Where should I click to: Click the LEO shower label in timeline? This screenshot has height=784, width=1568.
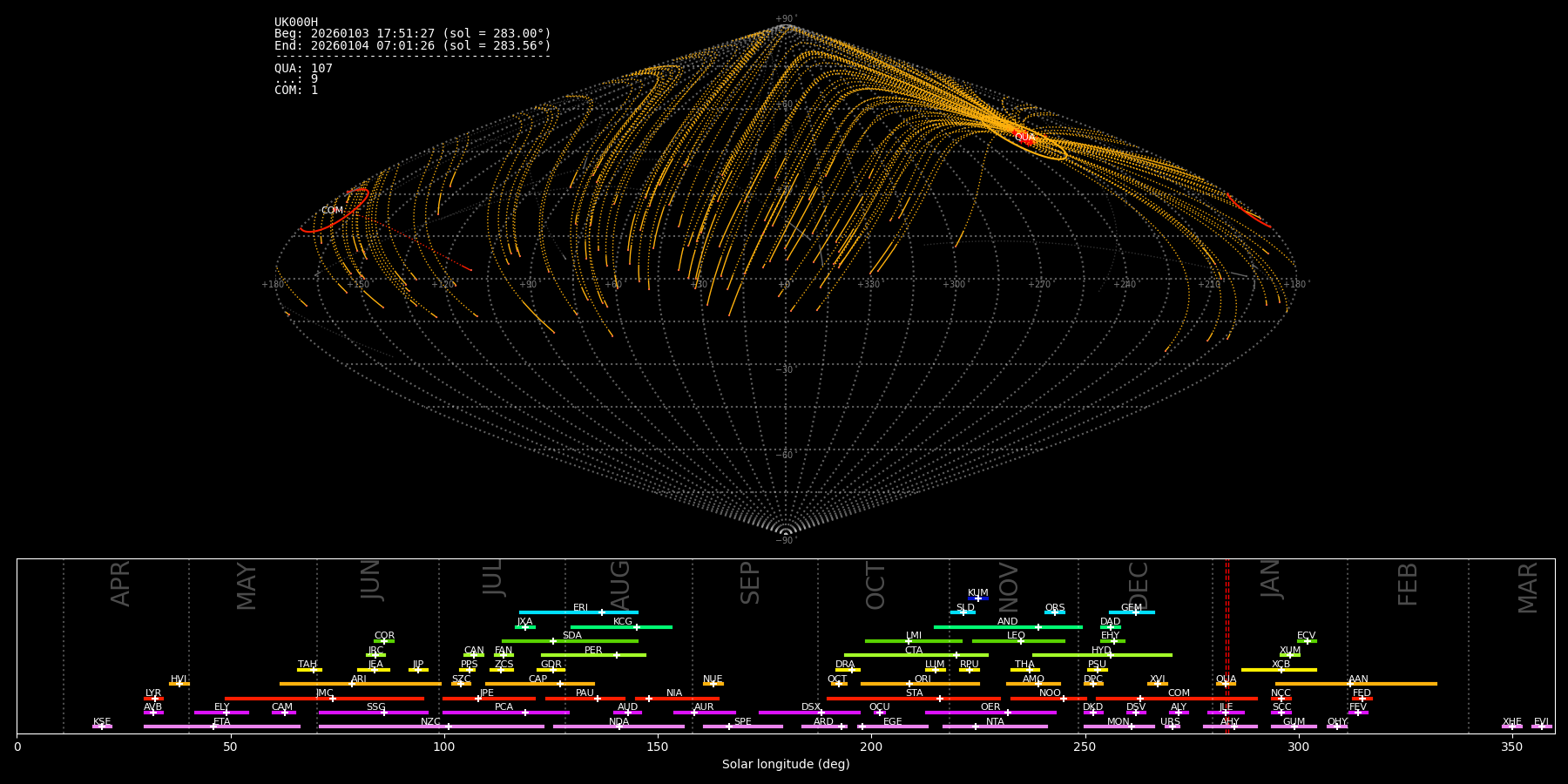pos(1016,636)
